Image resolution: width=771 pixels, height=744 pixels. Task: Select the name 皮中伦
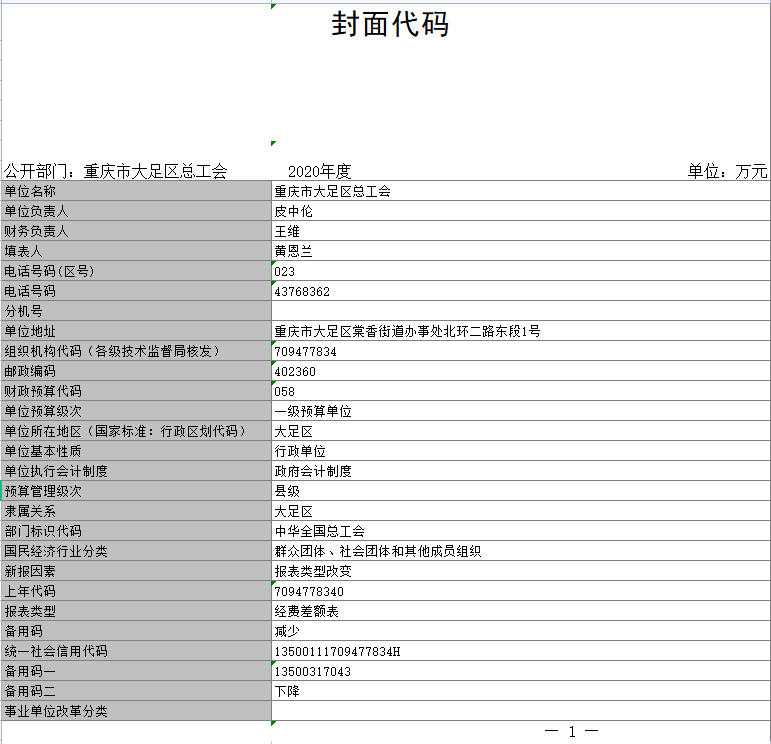tap(294, 211)
